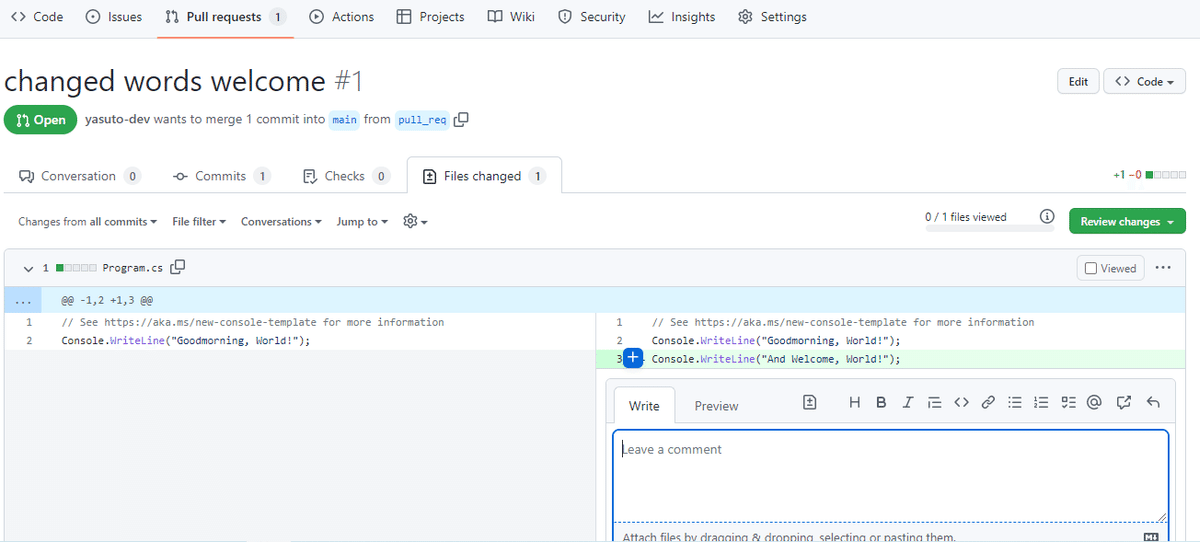Mark Program.cs as Viewed
The width and height of the screenshot is (1200, 542).
pyautogui.click(x=1111, y=268)
